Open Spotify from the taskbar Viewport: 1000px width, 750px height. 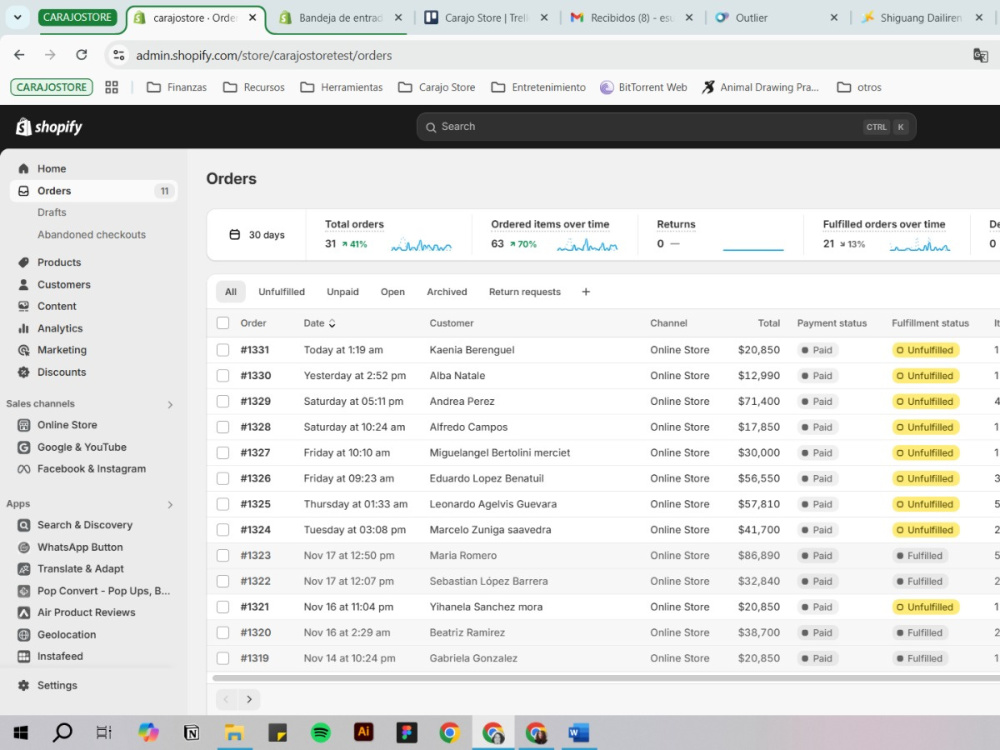click(321, 733)
